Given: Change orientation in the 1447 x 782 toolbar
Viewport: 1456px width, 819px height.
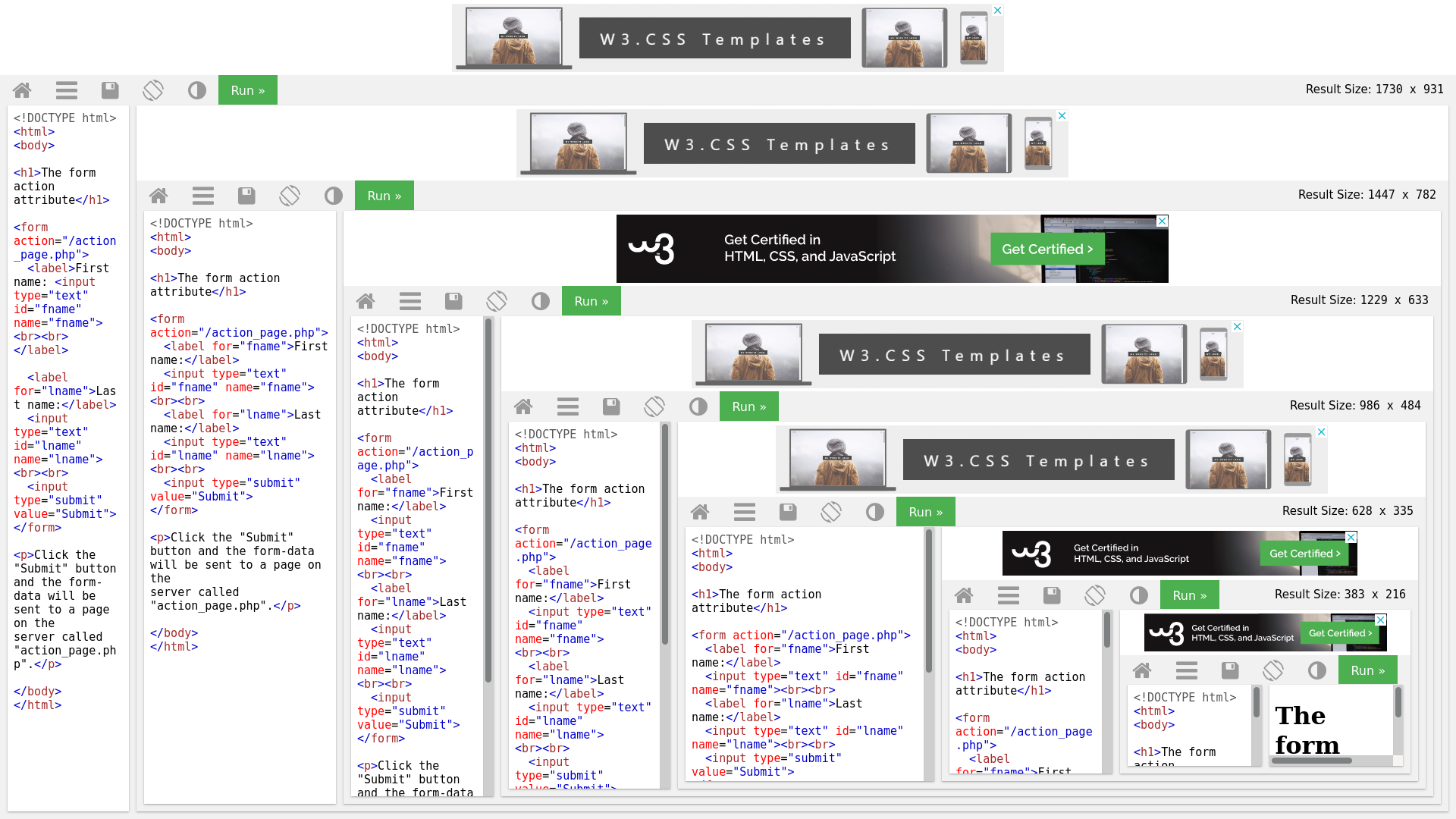Looking at the screenshot, I should pos(290,196).
